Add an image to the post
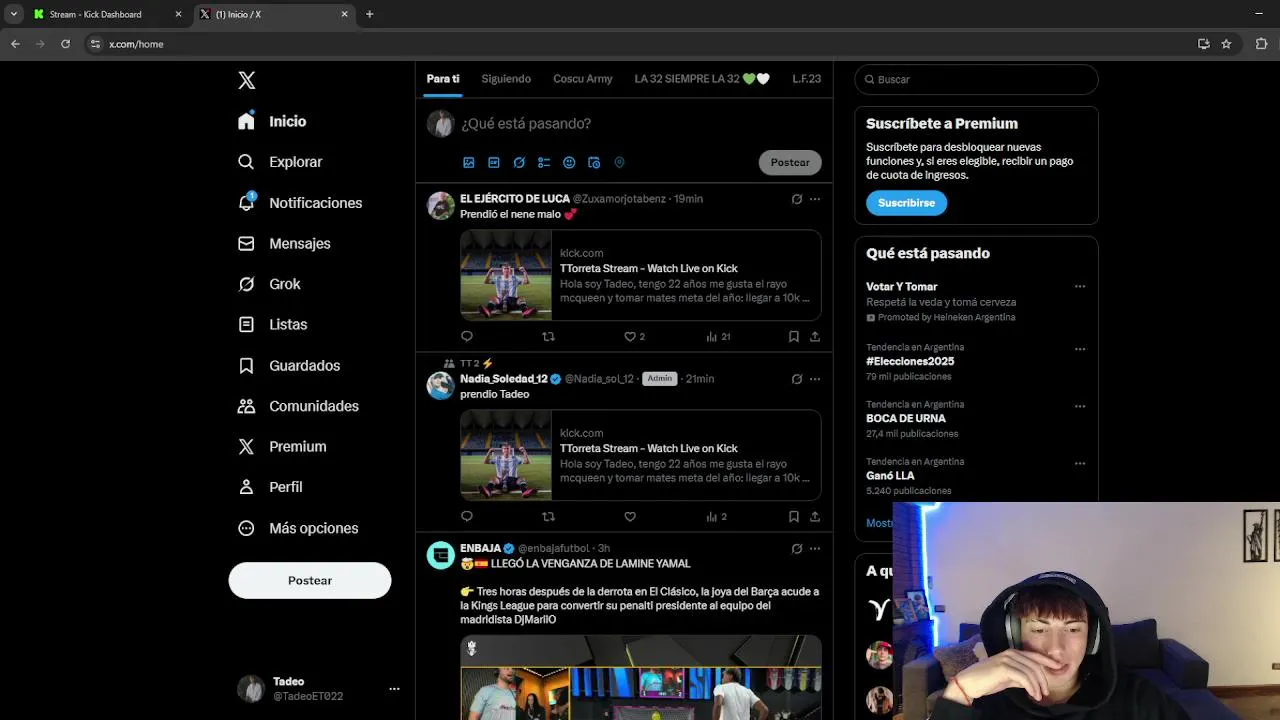This screenshot has width=1280, height=720. point(469,162)
